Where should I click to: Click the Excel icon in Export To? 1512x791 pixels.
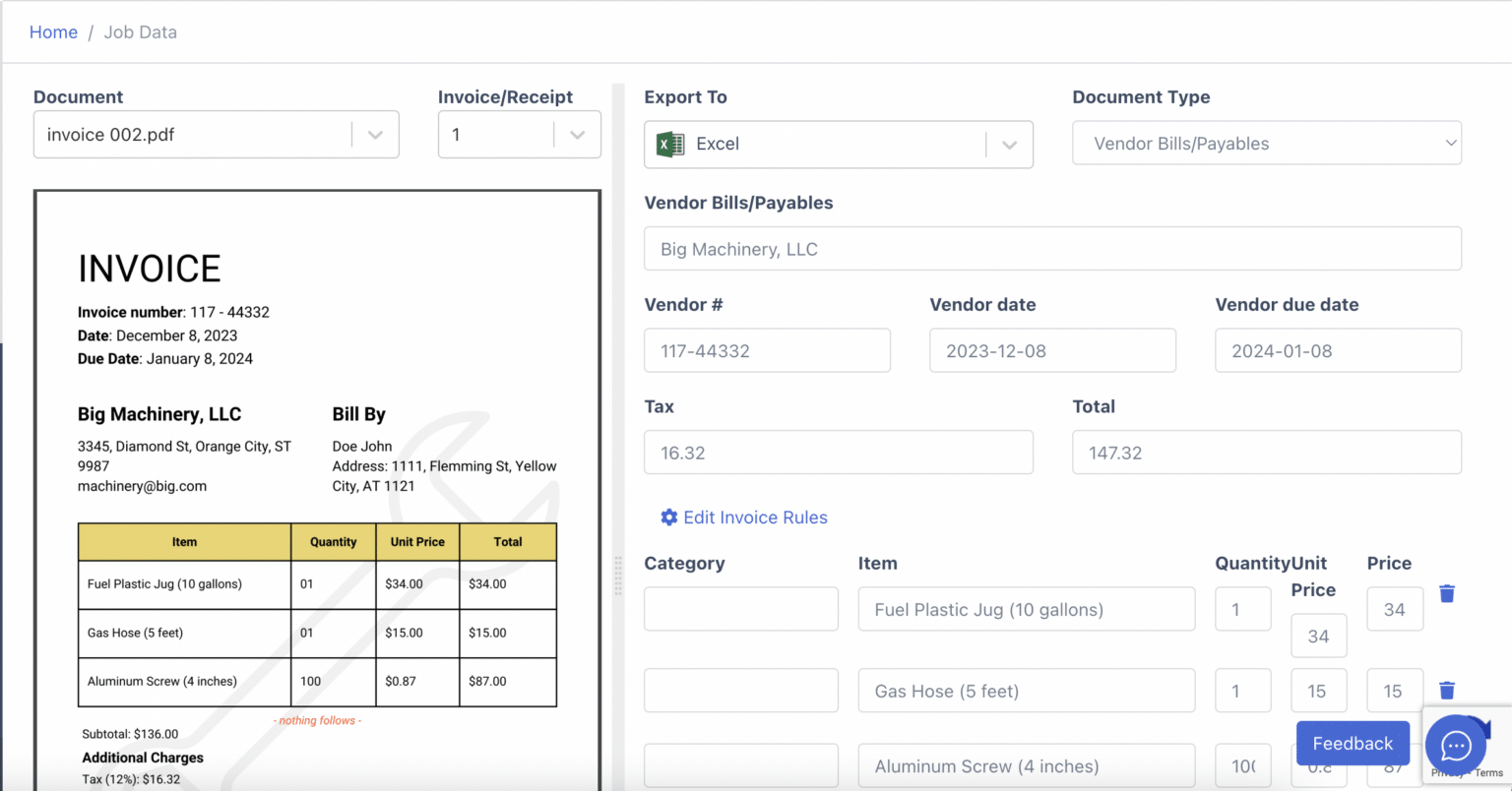669,144
